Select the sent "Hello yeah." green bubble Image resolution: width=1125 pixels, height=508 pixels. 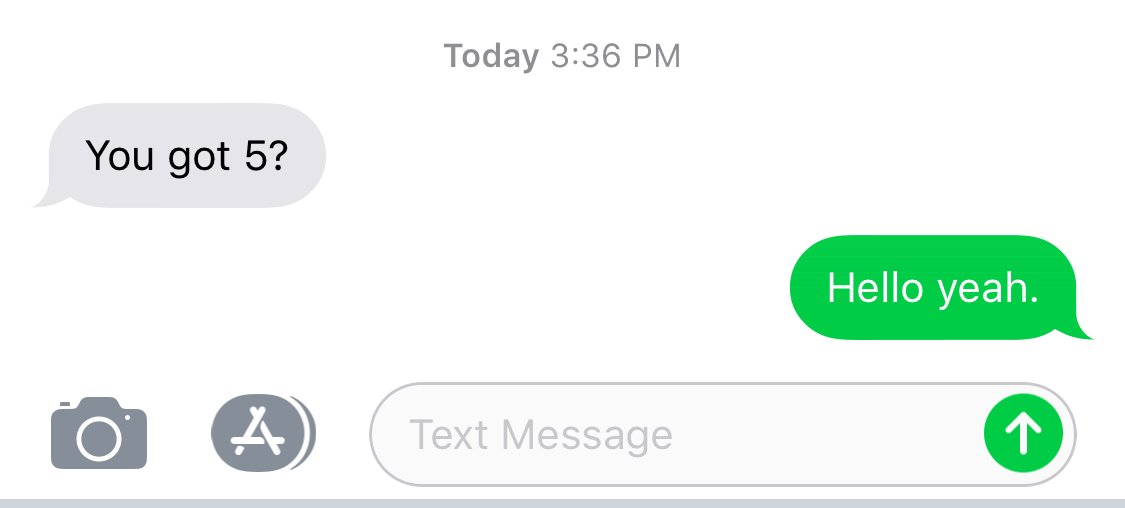click(x=941, y=287)
